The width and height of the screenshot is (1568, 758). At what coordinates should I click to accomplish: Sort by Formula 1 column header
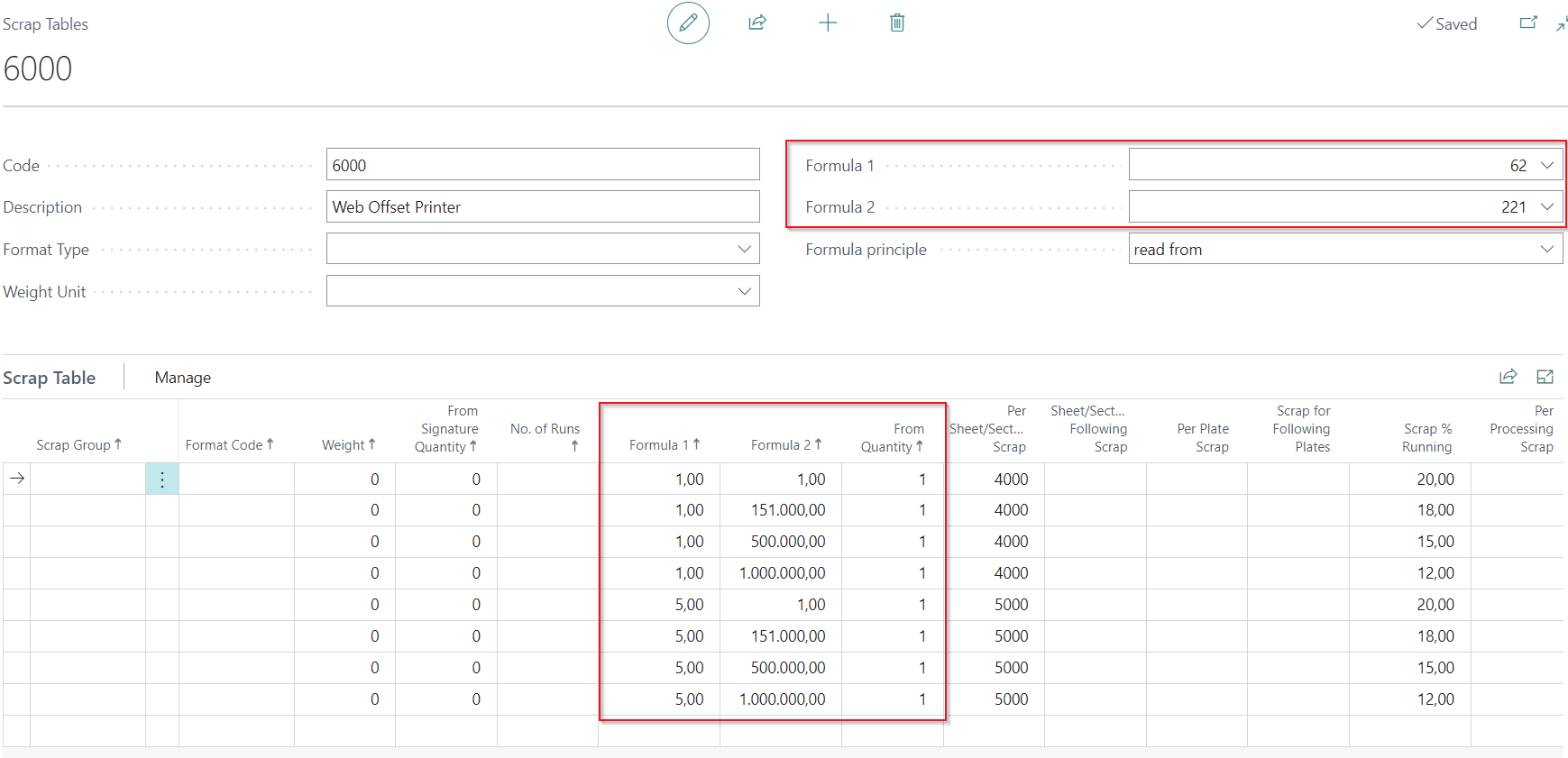[665, 445]
